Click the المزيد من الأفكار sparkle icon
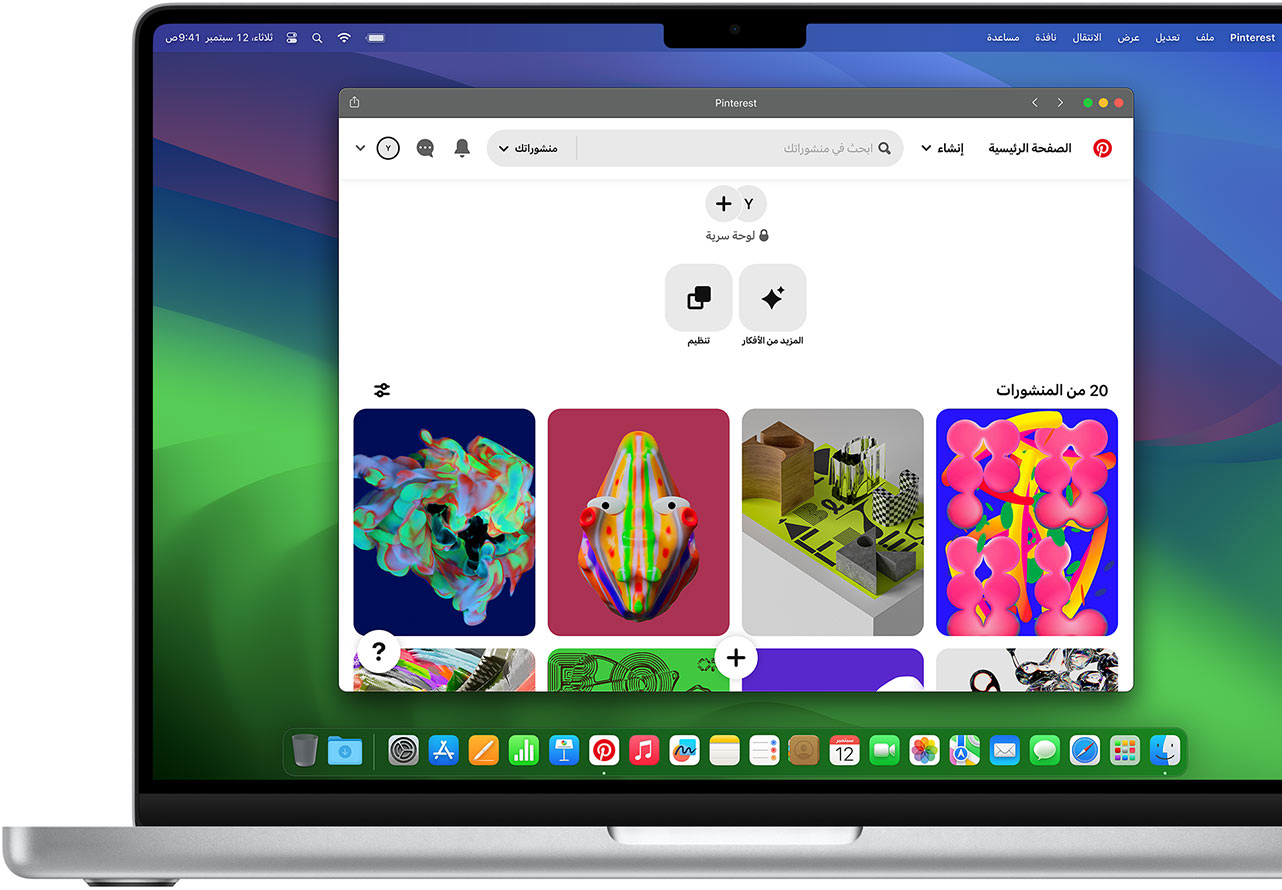Image resolution: width=1282 pixels, height=890 pixels. [772, 298]
